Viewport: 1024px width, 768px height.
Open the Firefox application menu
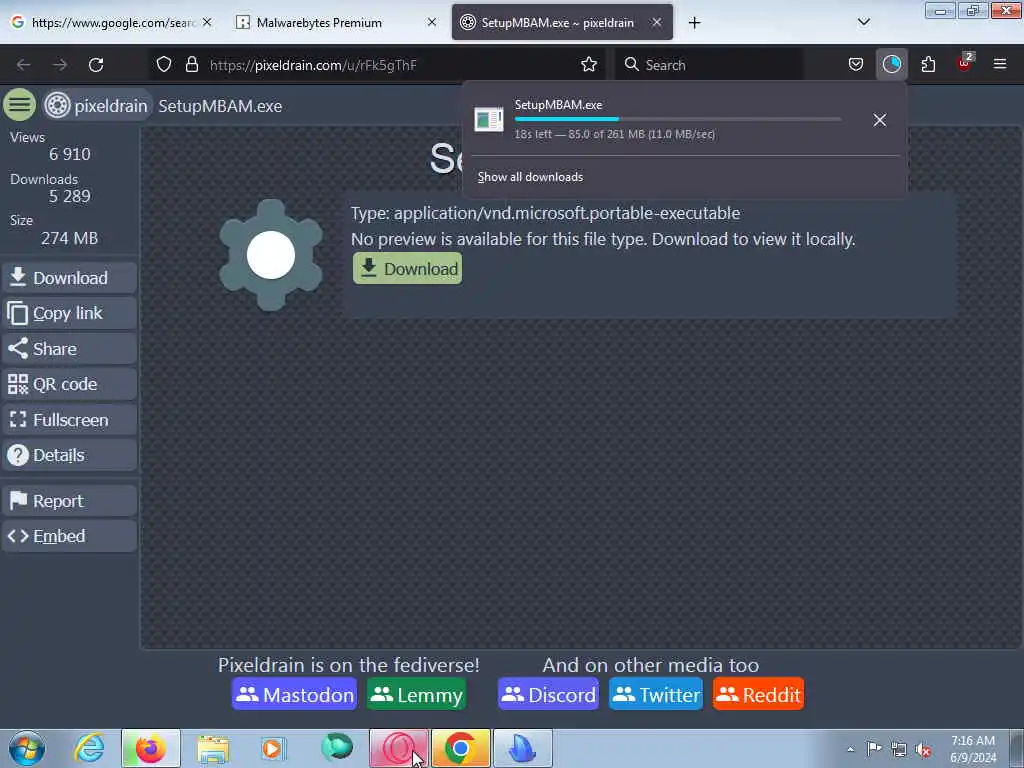[x=1000, y=64]
